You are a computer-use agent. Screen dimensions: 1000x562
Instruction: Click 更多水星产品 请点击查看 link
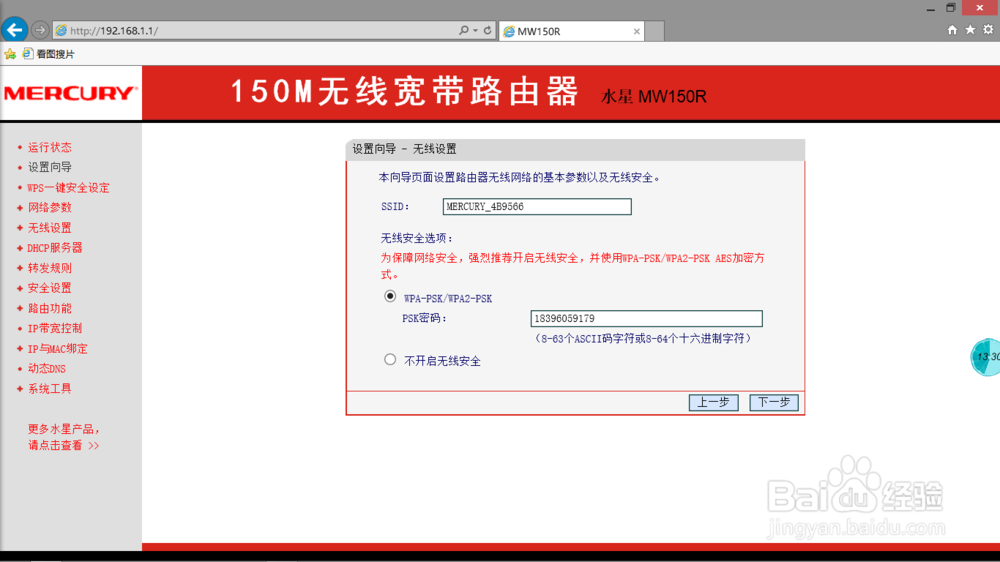click(x=63, y=437)
